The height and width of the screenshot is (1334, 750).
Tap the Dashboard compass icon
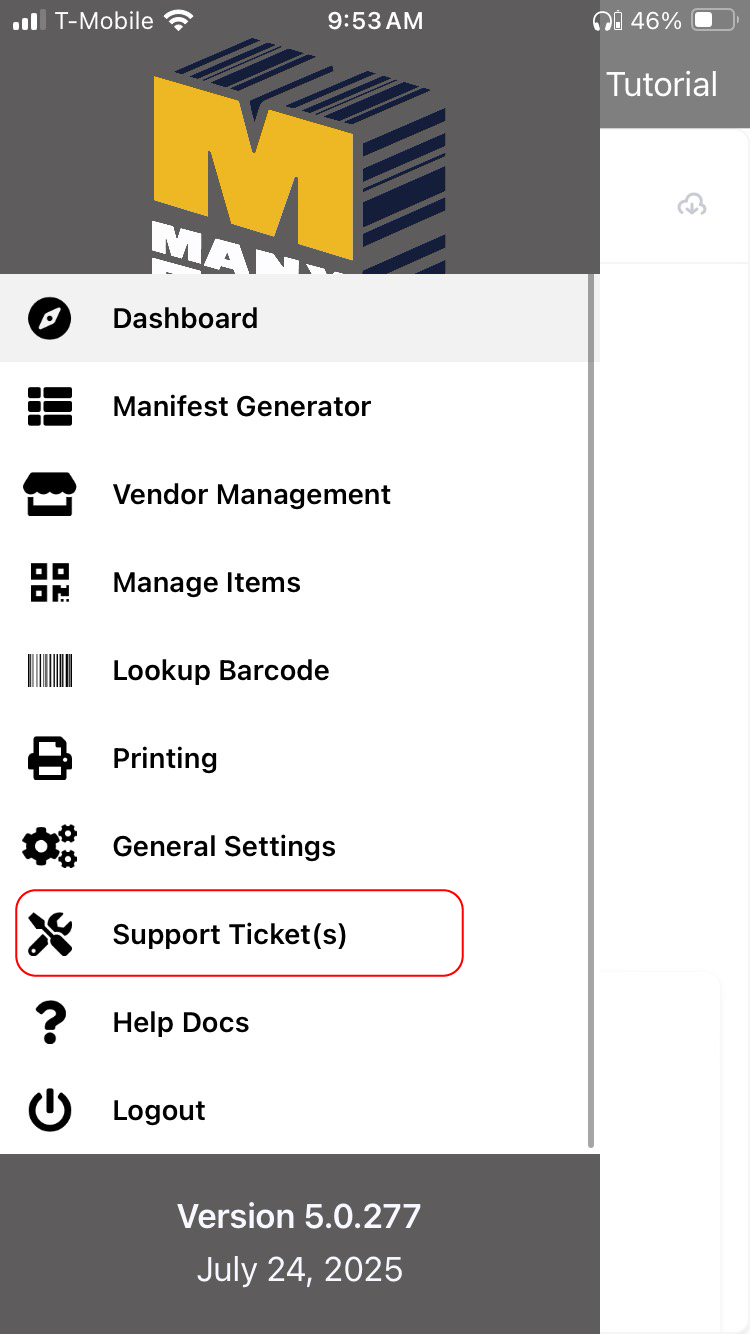(x=50, y=319)
